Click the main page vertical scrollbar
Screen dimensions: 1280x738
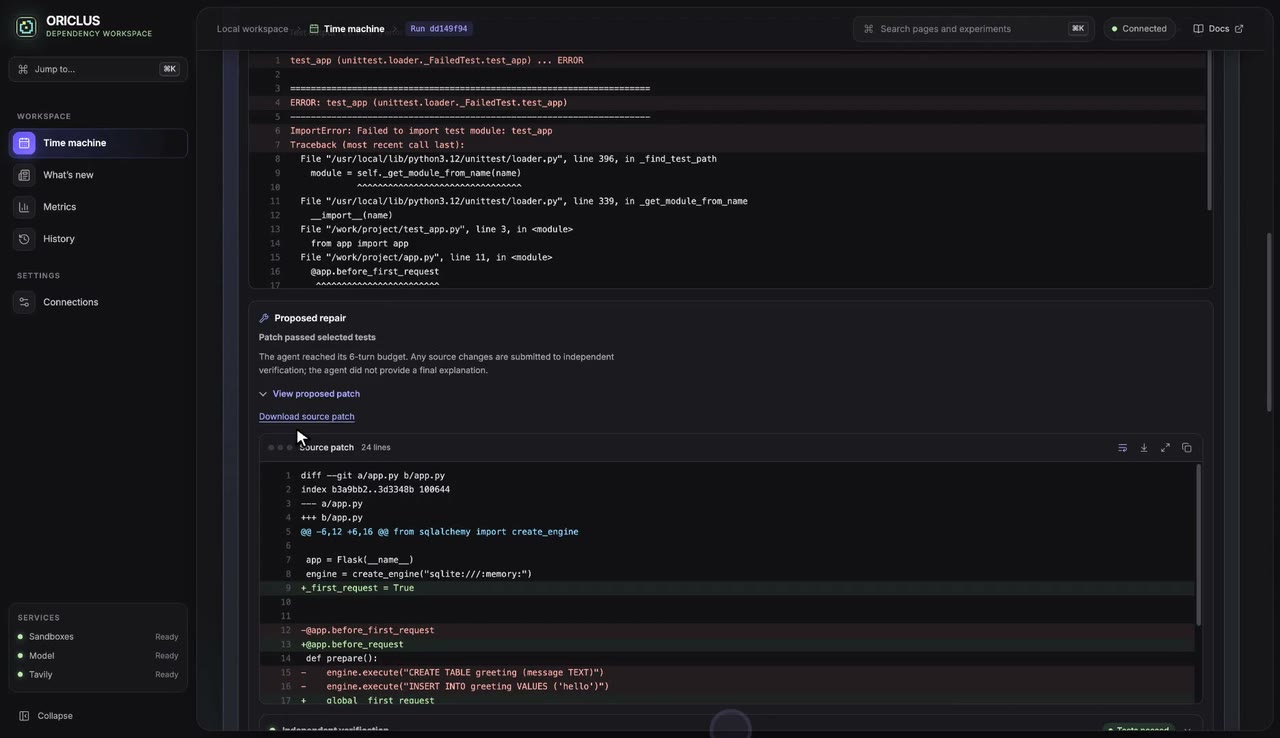pos(1270,320)
